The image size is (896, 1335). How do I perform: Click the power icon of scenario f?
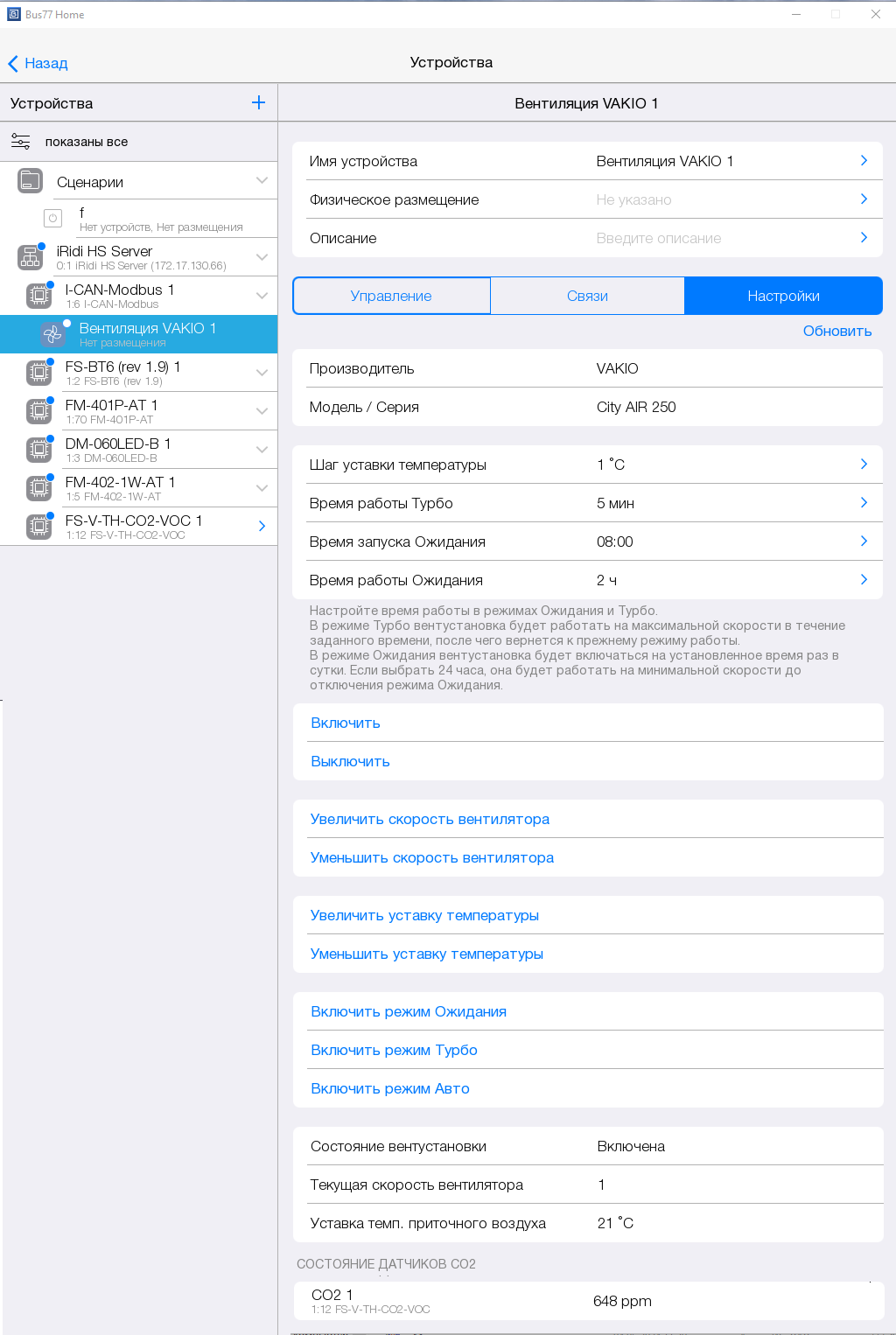point(52,219)
